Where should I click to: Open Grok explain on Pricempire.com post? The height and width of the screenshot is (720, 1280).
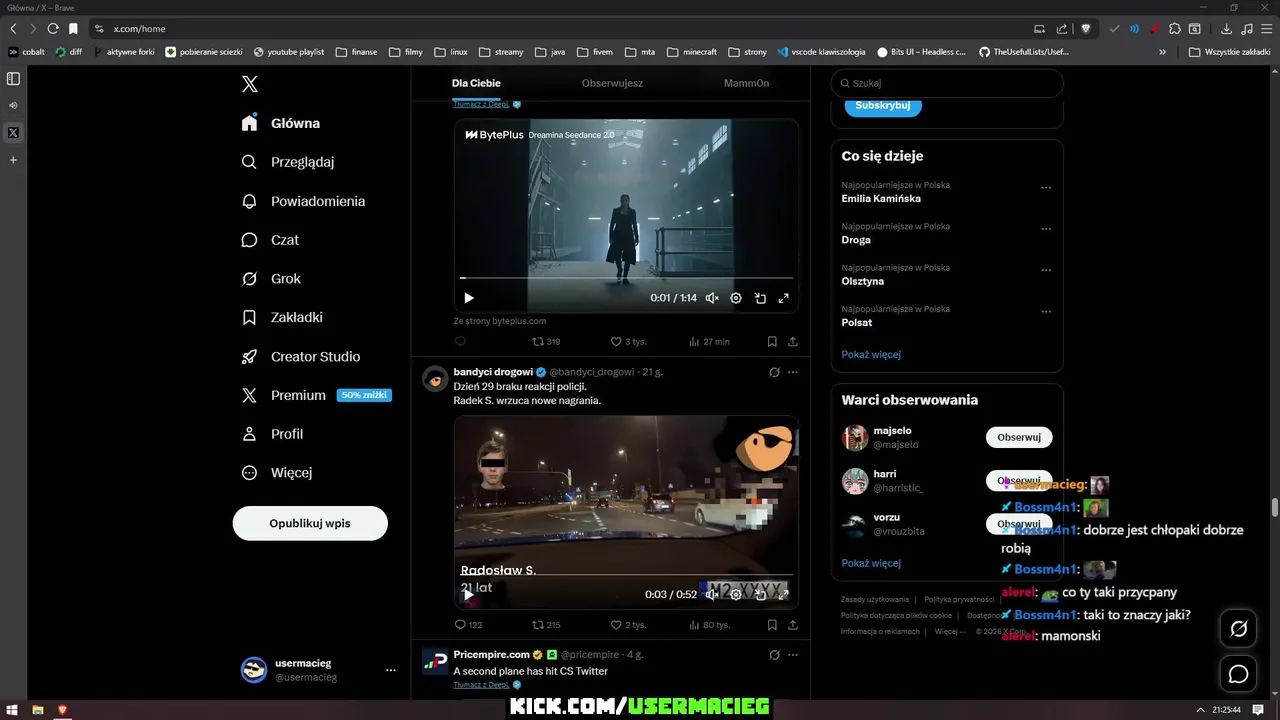(x=774, y=655)
